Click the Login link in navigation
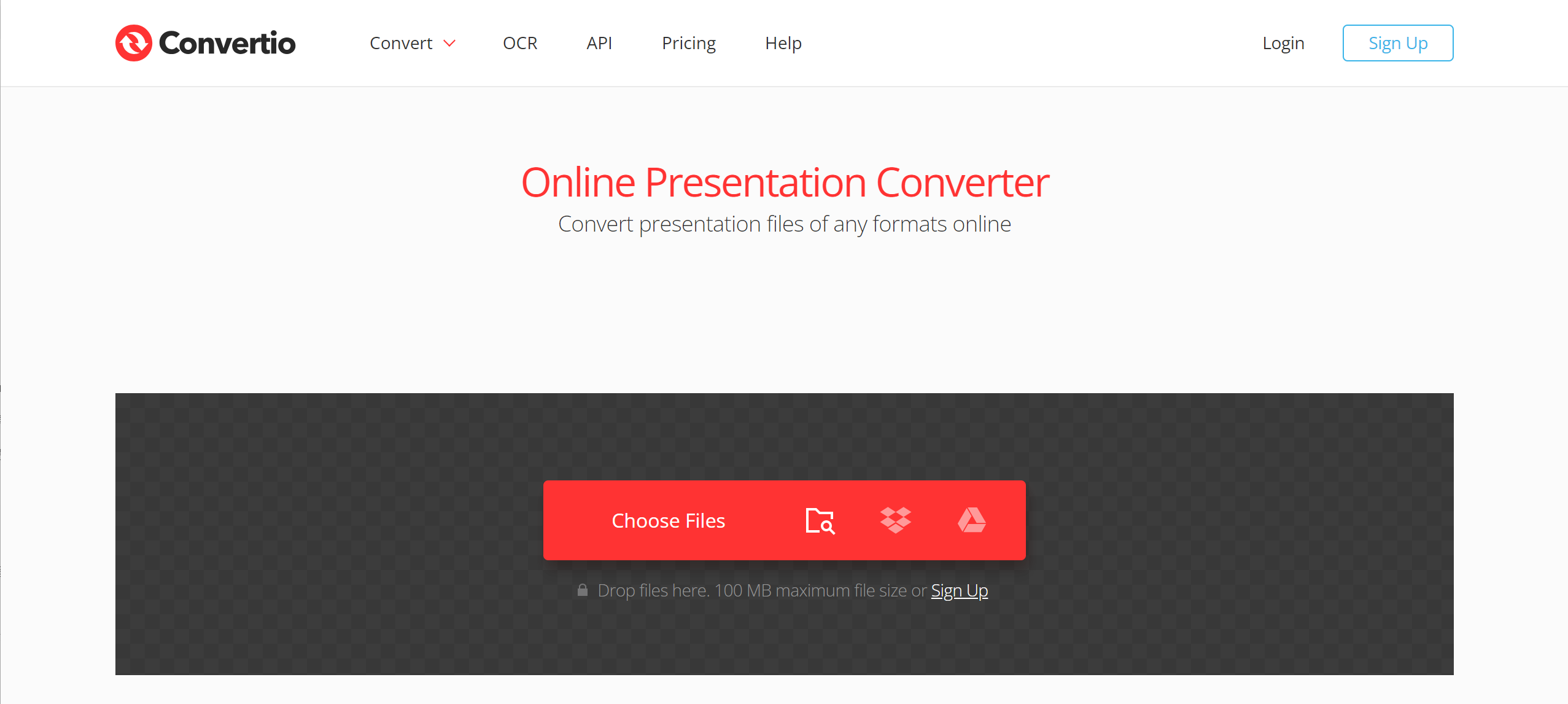This screenshot has height=704, width=1568. tap(1283, 42)
